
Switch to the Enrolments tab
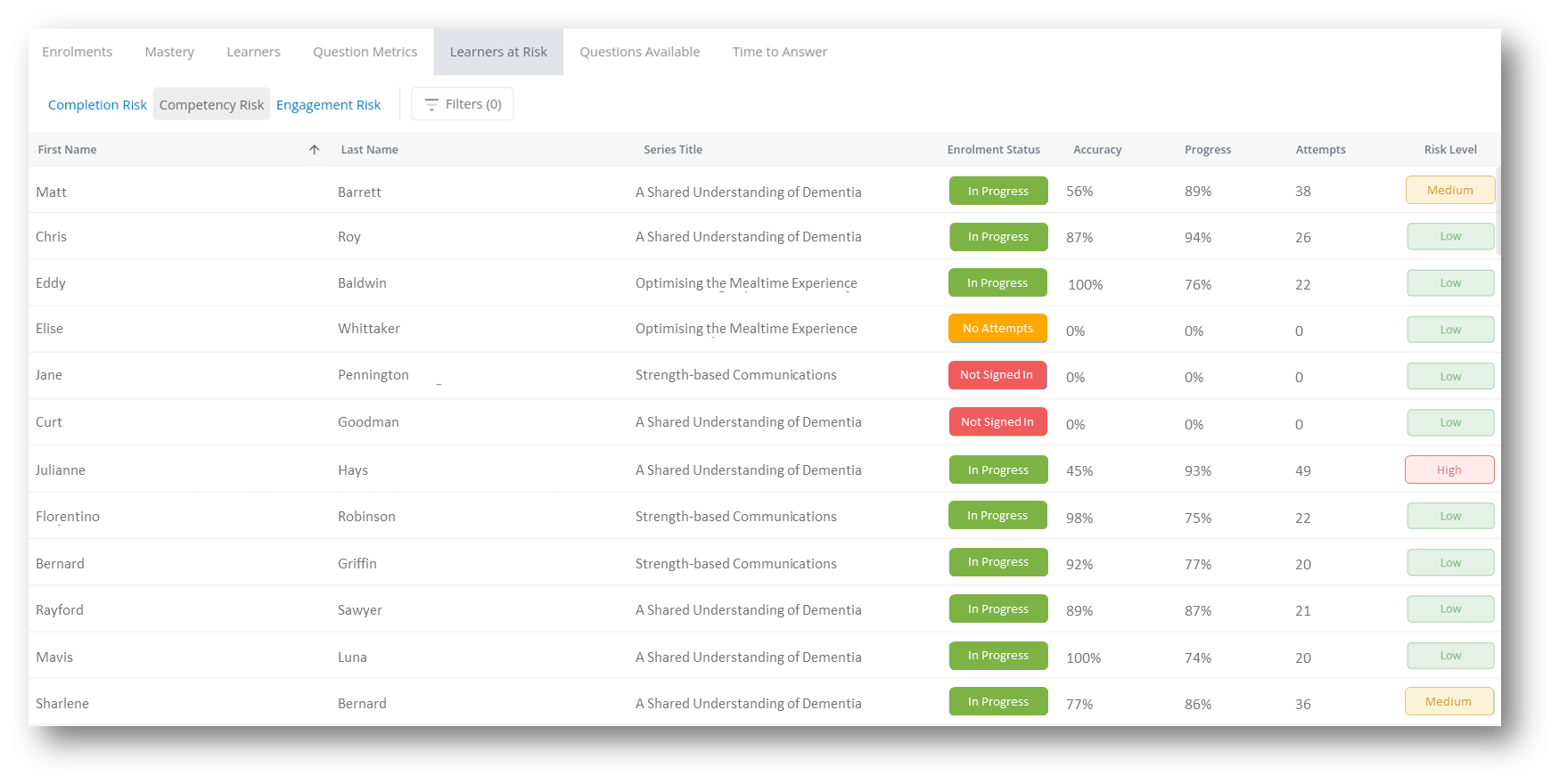point(78,52)
